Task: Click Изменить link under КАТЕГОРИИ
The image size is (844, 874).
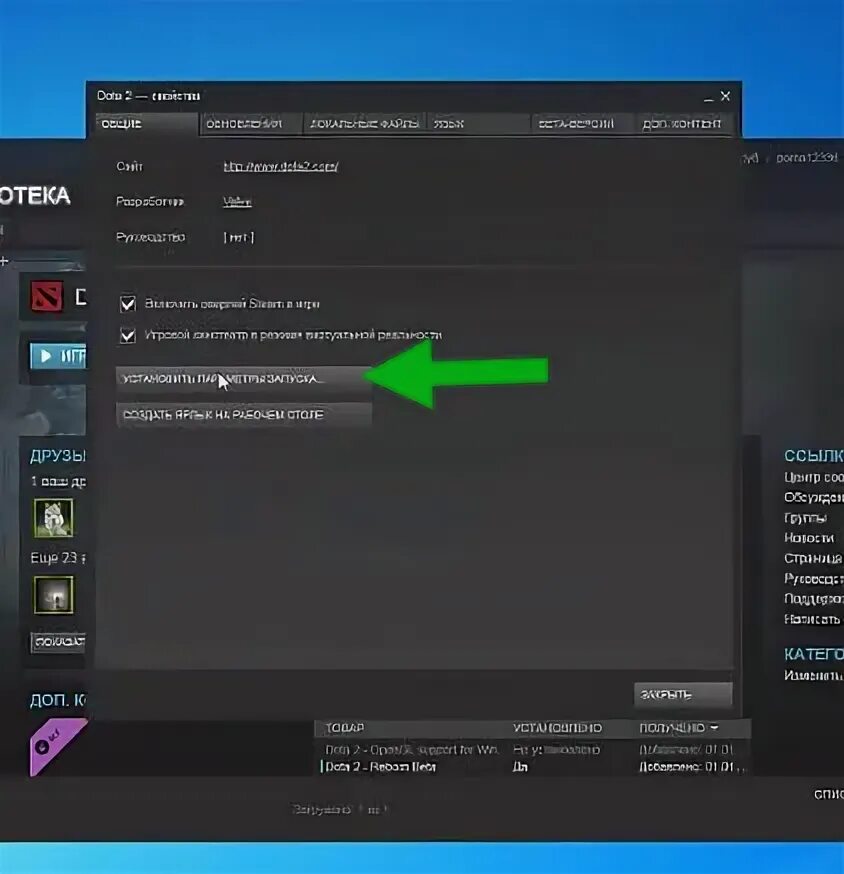Action: [x=813, y=675]
